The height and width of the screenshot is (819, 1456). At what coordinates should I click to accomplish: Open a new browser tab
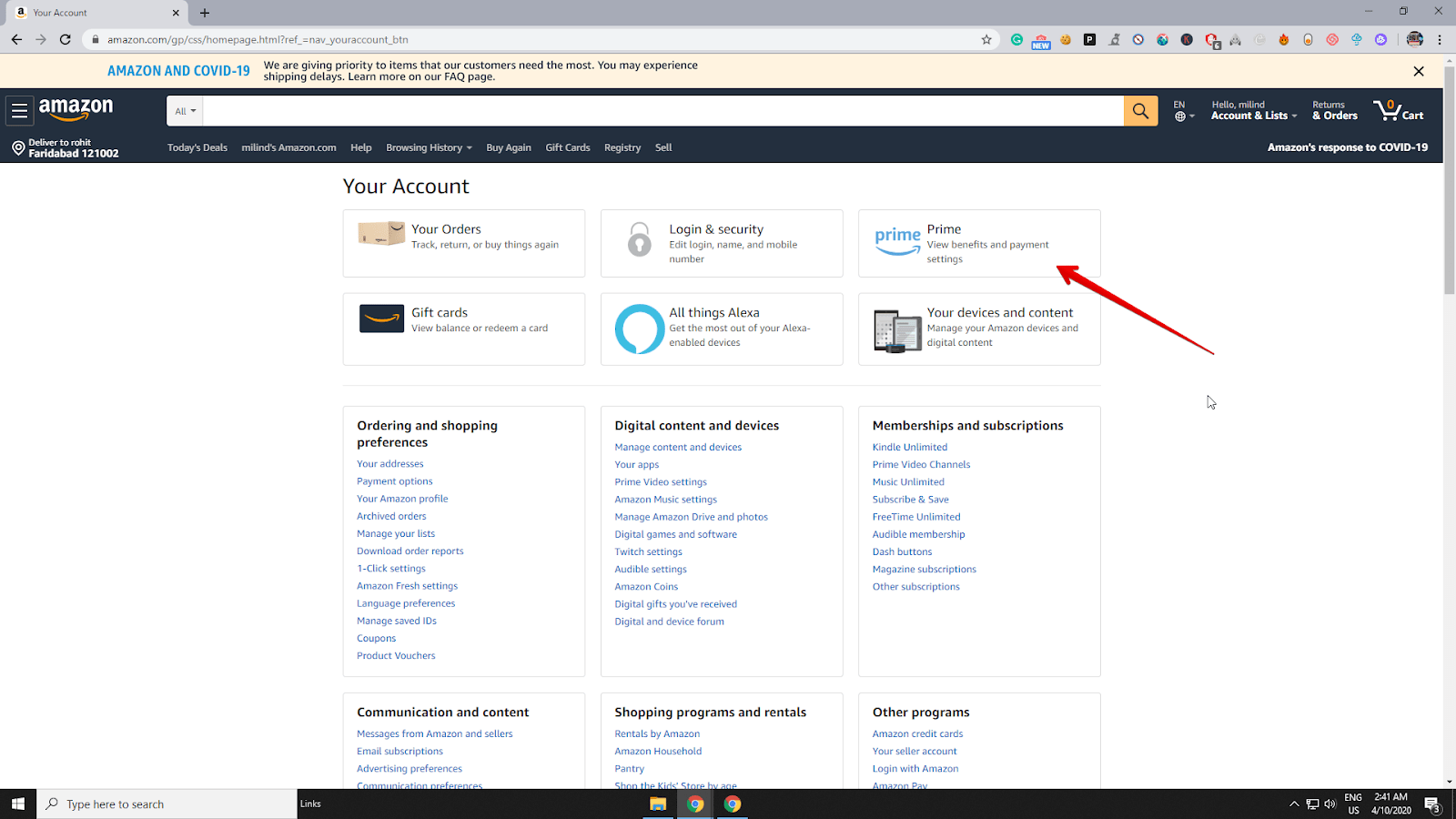205,13
